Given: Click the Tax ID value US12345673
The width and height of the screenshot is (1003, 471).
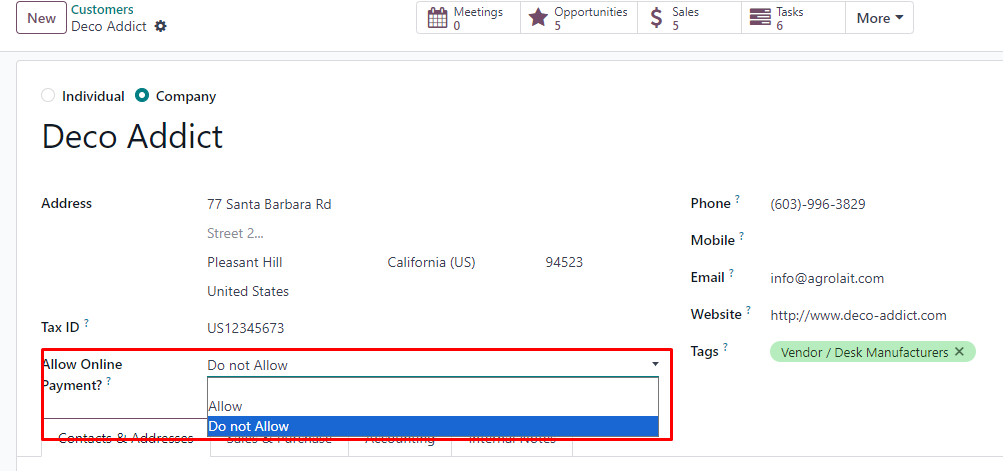Looking at the screenshot, I should 246,328.
